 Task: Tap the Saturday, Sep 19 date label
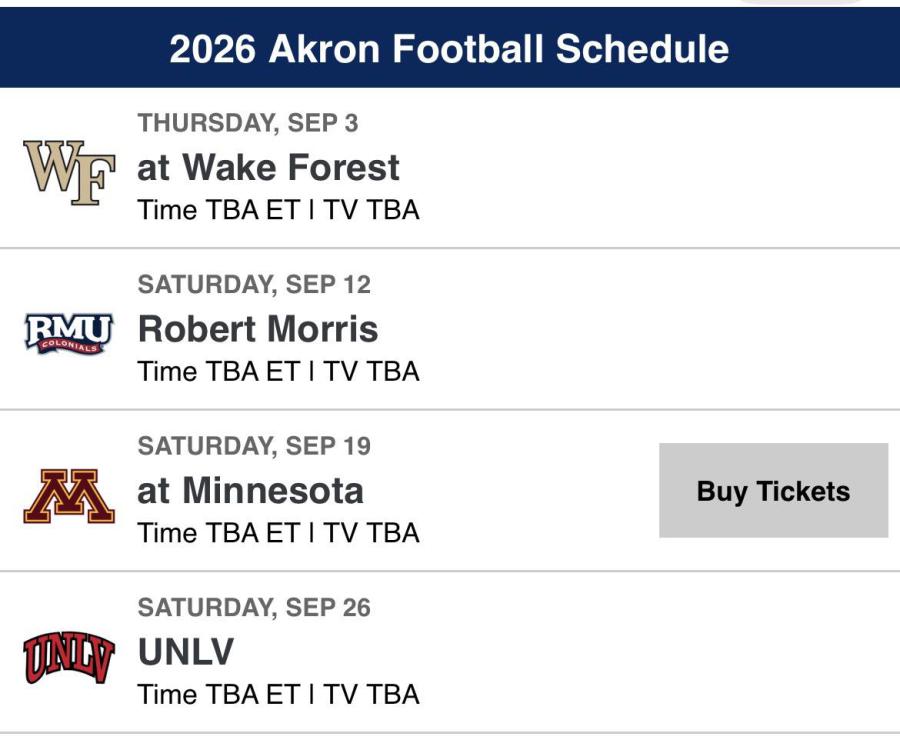point(254,446)
